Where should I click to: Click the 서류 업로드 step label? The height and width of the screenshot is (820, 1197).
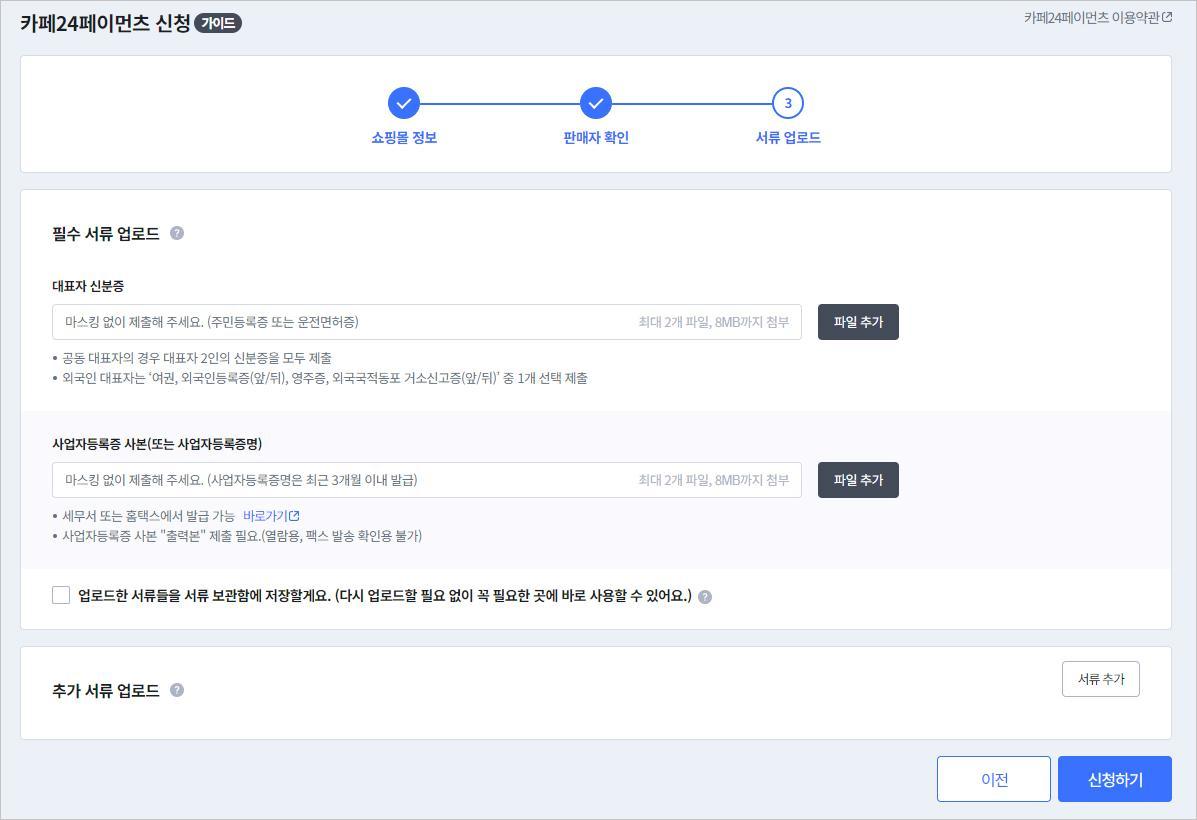click(788, 137)
